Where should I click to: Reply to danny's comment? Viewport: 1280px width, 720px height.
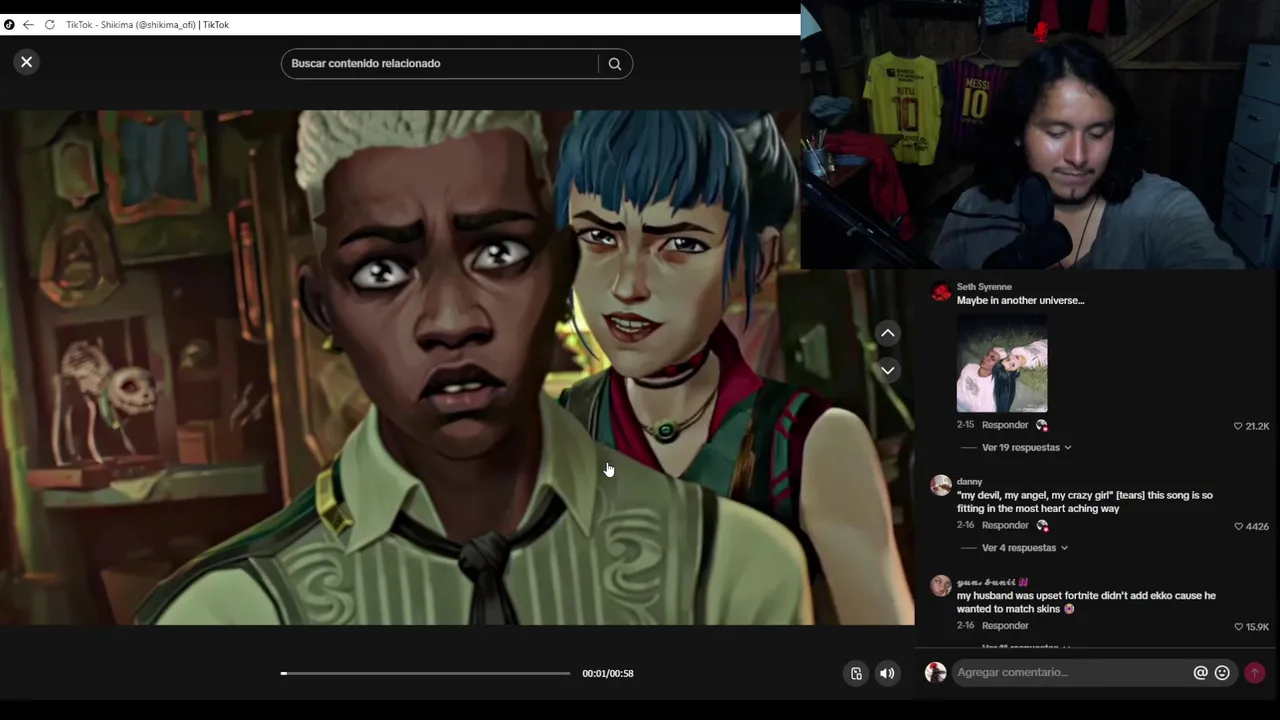[x=1005, y=525]
